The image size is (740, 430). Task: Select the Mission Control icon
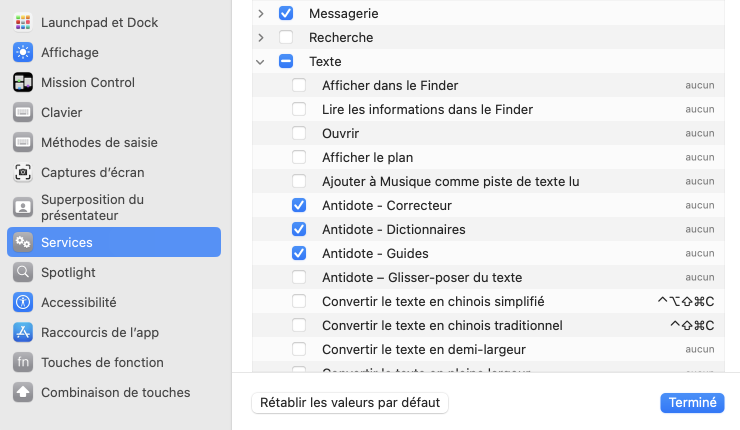tap(23, 82)
